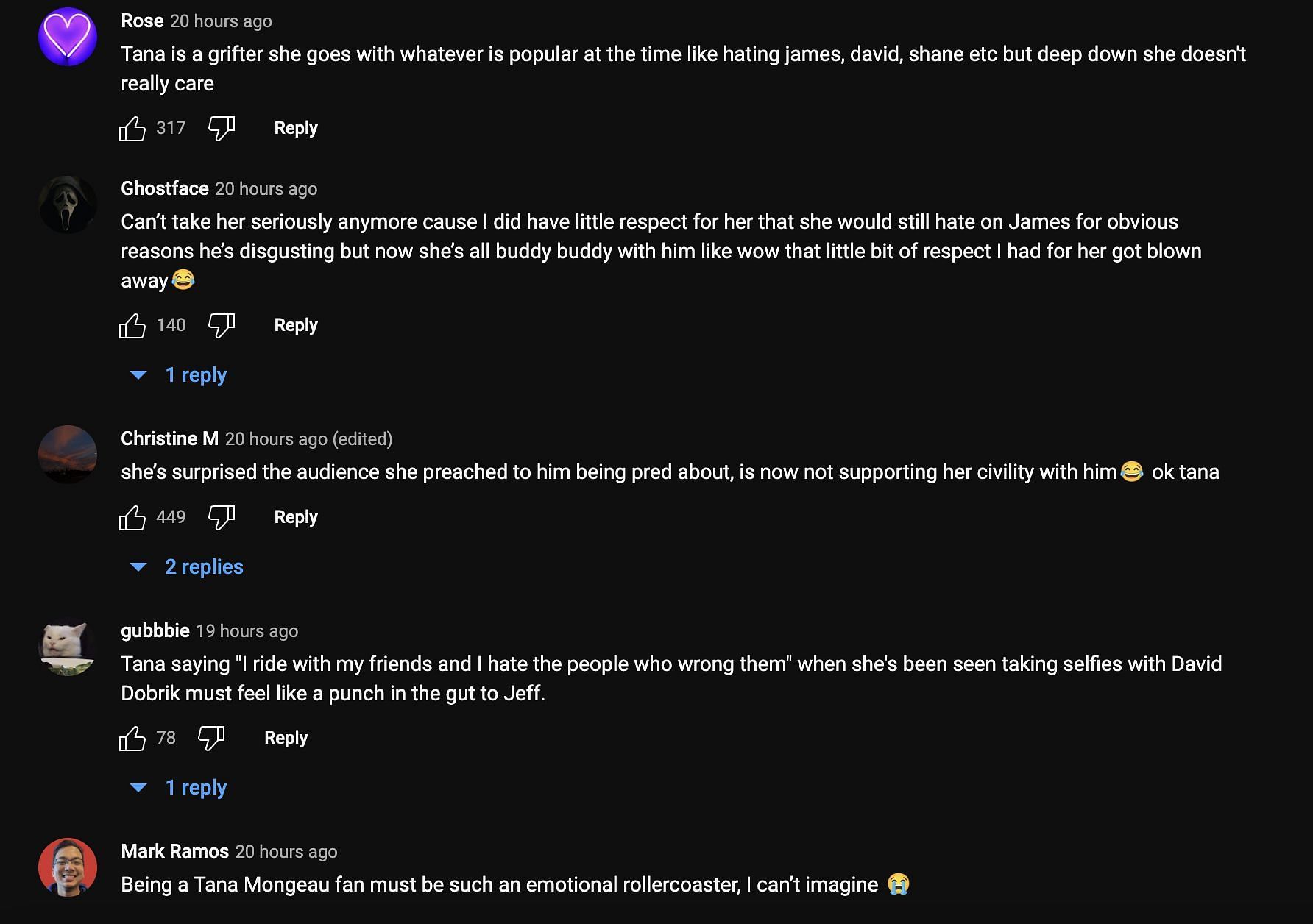
Task: Thumbs down Christine M's comment
Action: pyautogui.click(x=221, y=518)
